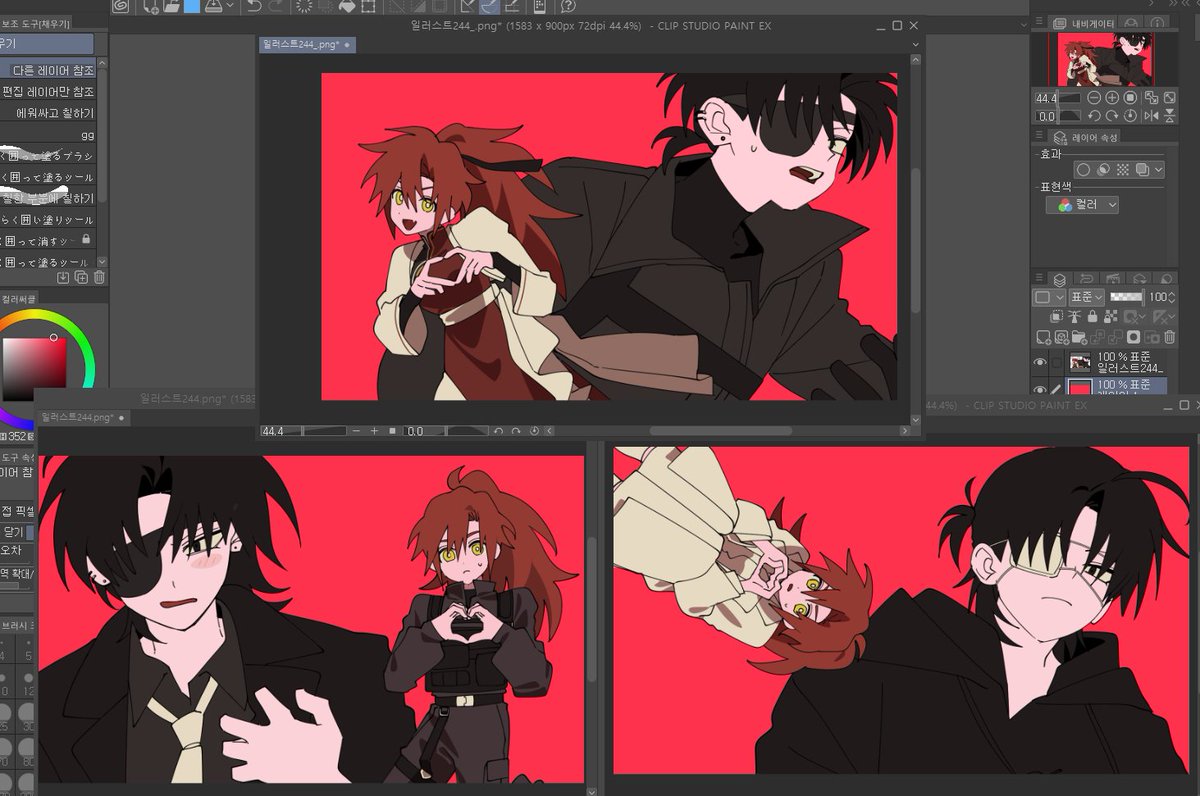Open the canvas tab list dropdown arrow
This screenshot has width=1200, height=796.
pos(914,44)
